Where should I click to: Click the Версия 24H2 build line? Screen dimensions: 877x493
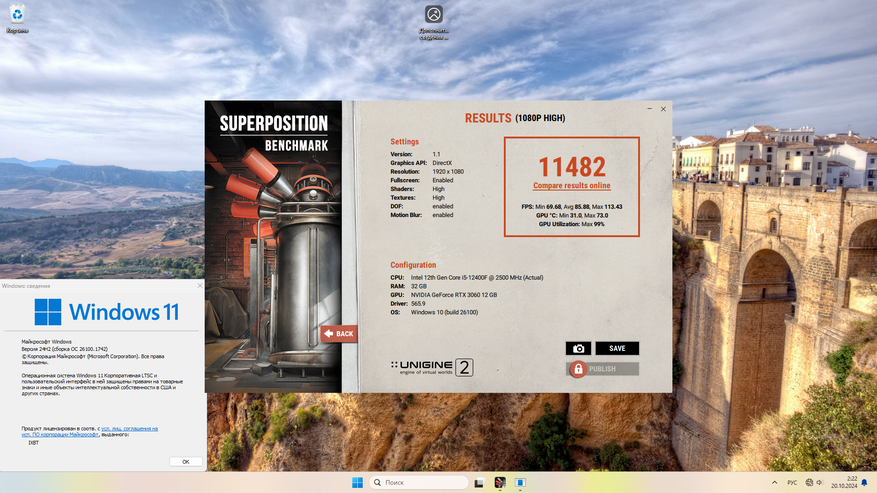[64, 349]
